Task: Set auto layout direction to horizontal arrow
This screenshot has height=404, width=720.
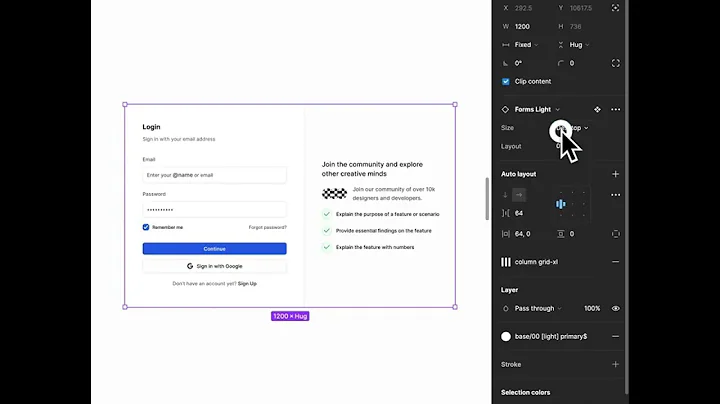Action: (519, 195)
